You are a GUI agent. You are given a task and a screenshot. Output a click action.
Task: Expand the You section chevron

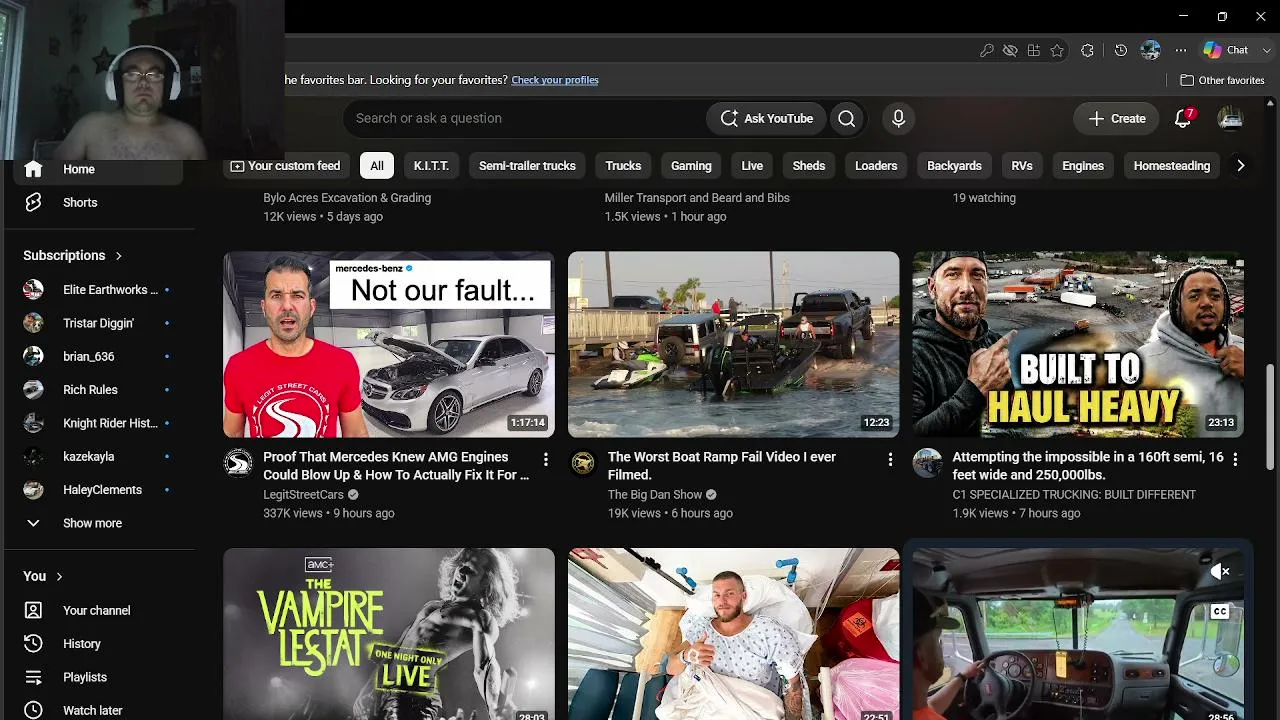tap(59, 577)
